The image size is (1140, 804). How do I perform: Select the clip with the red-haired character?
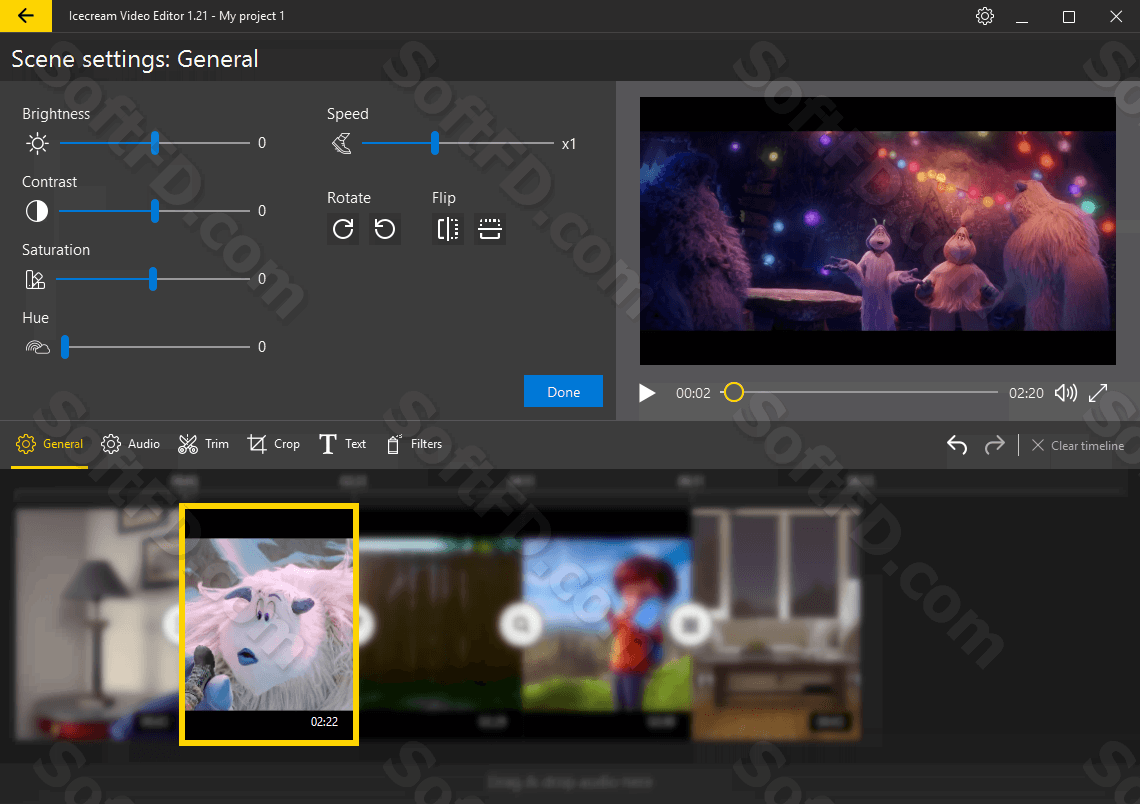[x=607, y=624]
